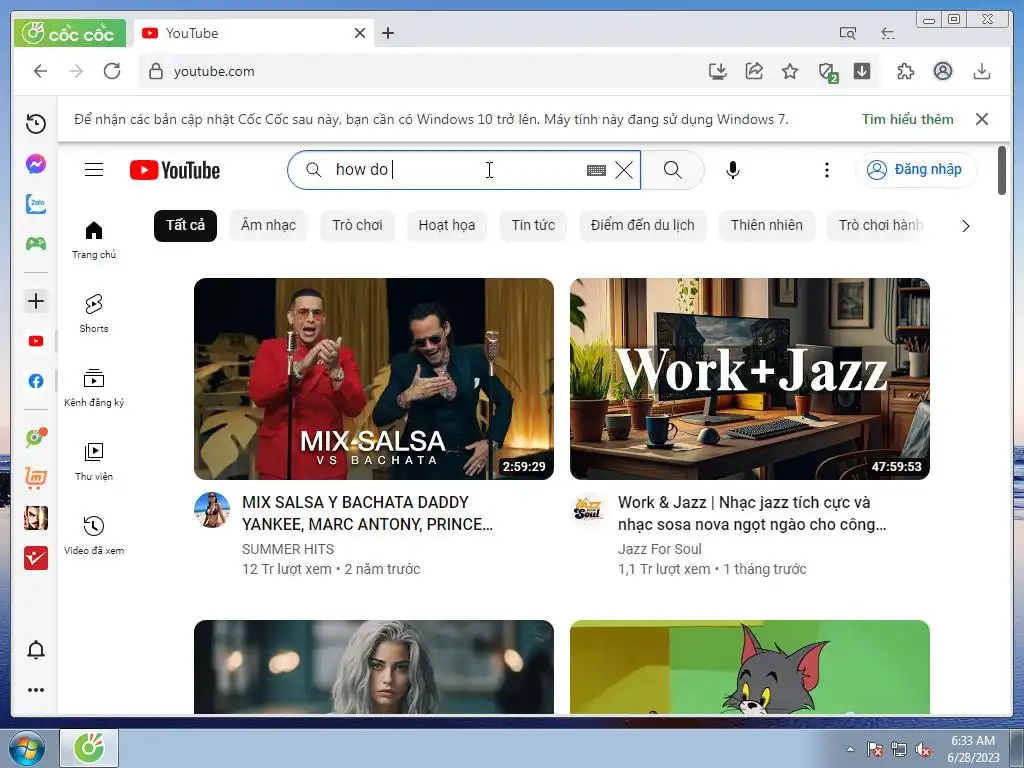Select the Thiên nhiên filter chip
Viewport: 1024px width, 768px height.
tap(767, 225)
